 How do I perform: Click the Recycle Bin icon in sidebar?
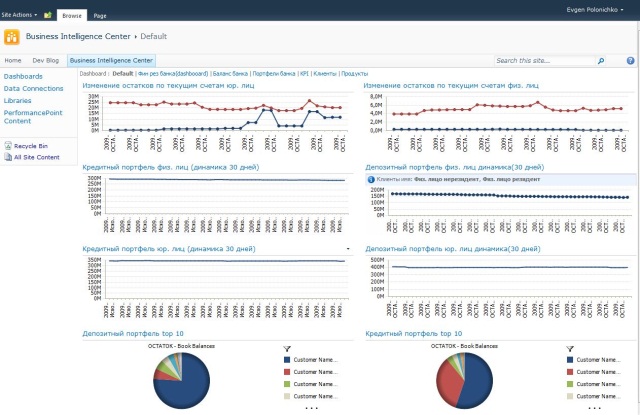tap(7, 146)
